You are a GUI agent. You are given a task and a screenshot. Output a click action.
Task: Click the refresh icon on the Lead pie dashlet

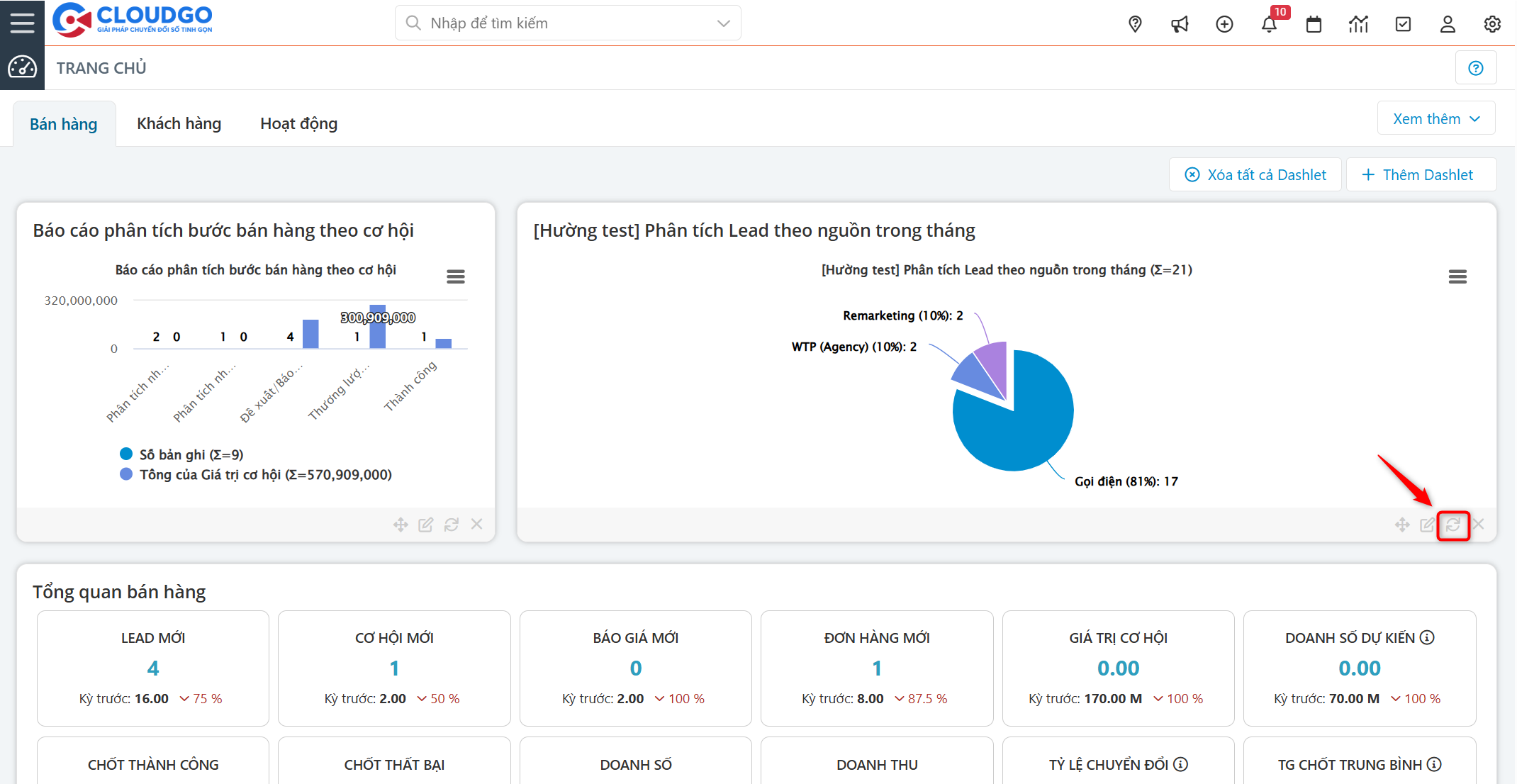coord(1452,525)
